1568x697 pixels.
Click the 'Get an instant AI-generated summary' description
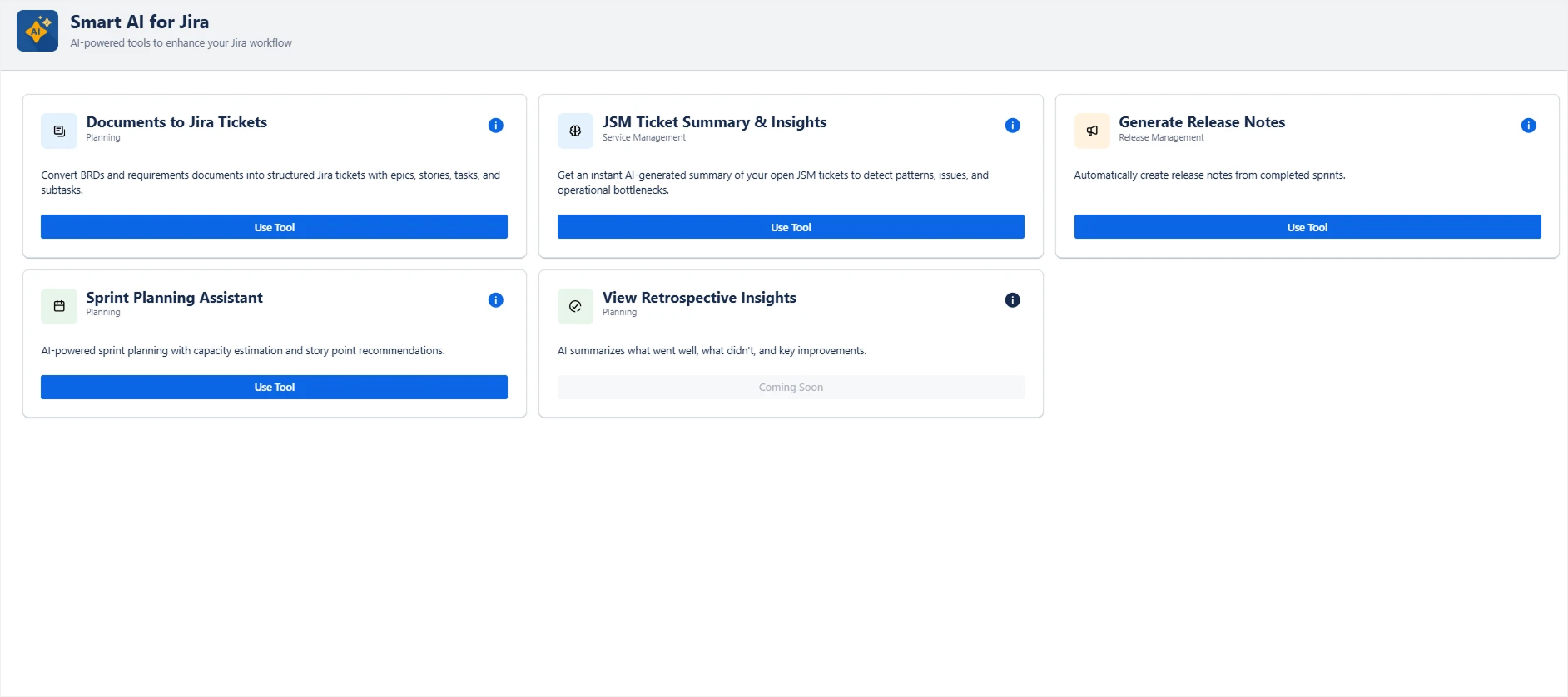[x=773, y=183]
